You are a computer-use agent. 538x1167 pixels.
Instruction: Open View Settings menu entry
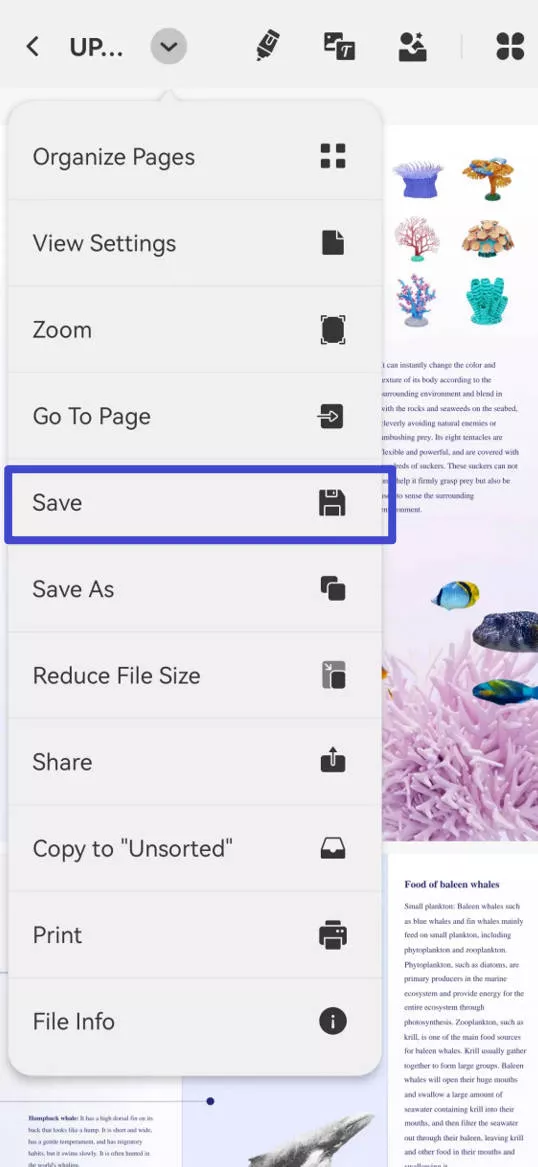point(195,243)
